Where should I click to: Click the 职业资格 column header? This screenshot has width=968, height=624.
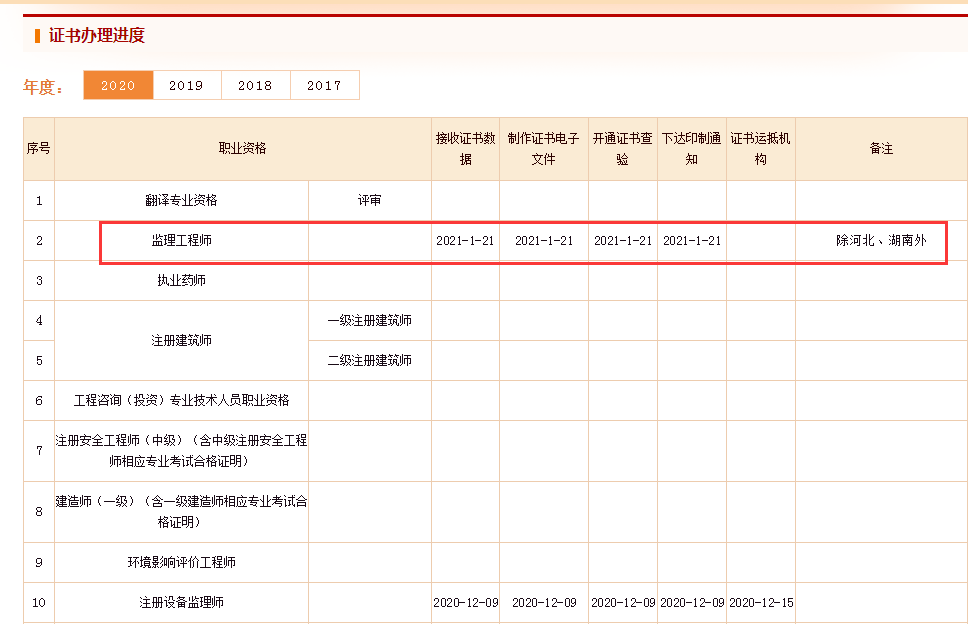(243, 148)
